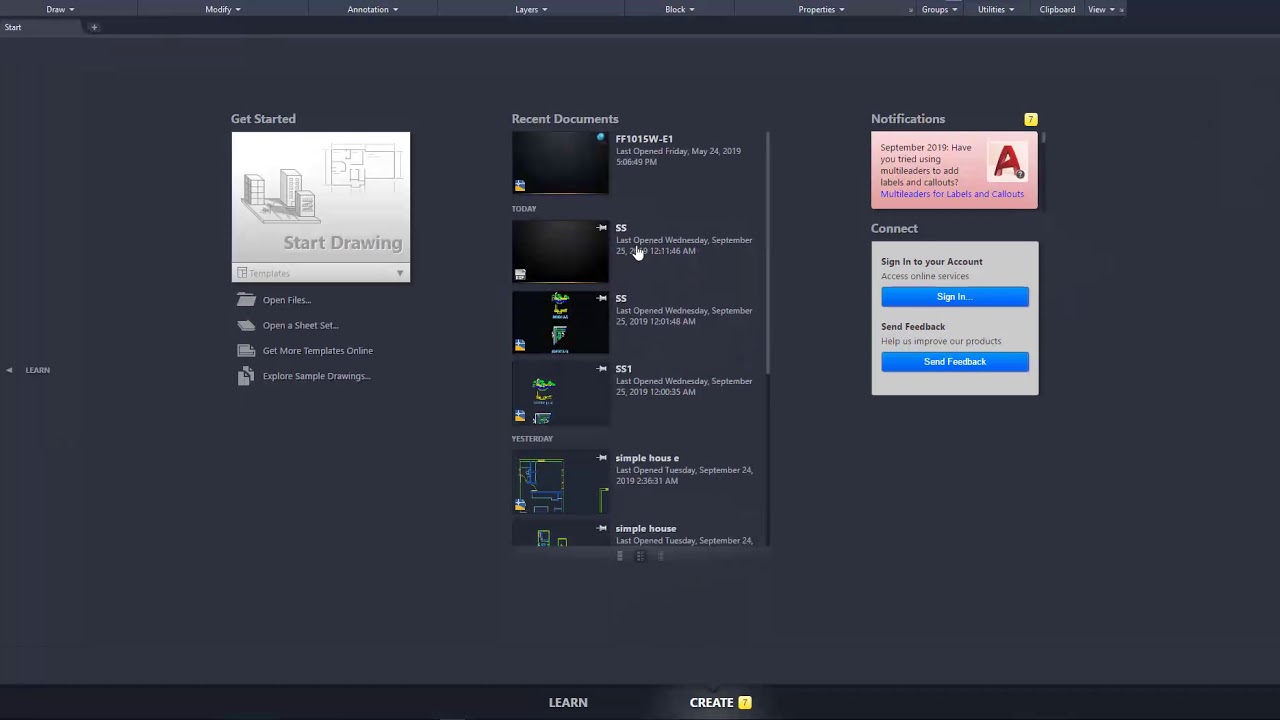The image size is (1280, 720).
Task: Switch recent documents to list view
Action: click(x=661, y=556)
